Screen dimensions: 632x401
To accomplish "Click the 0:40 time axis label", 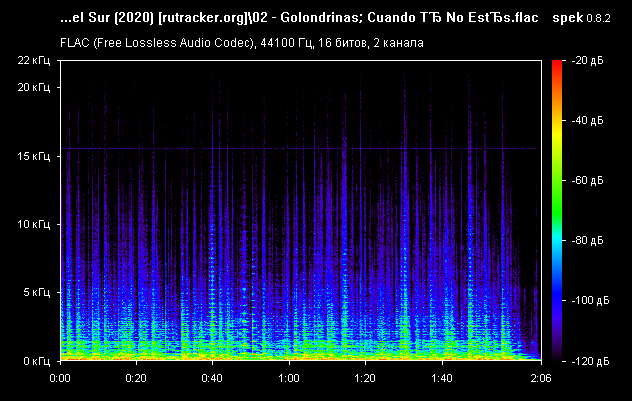I will pos(212,378).
